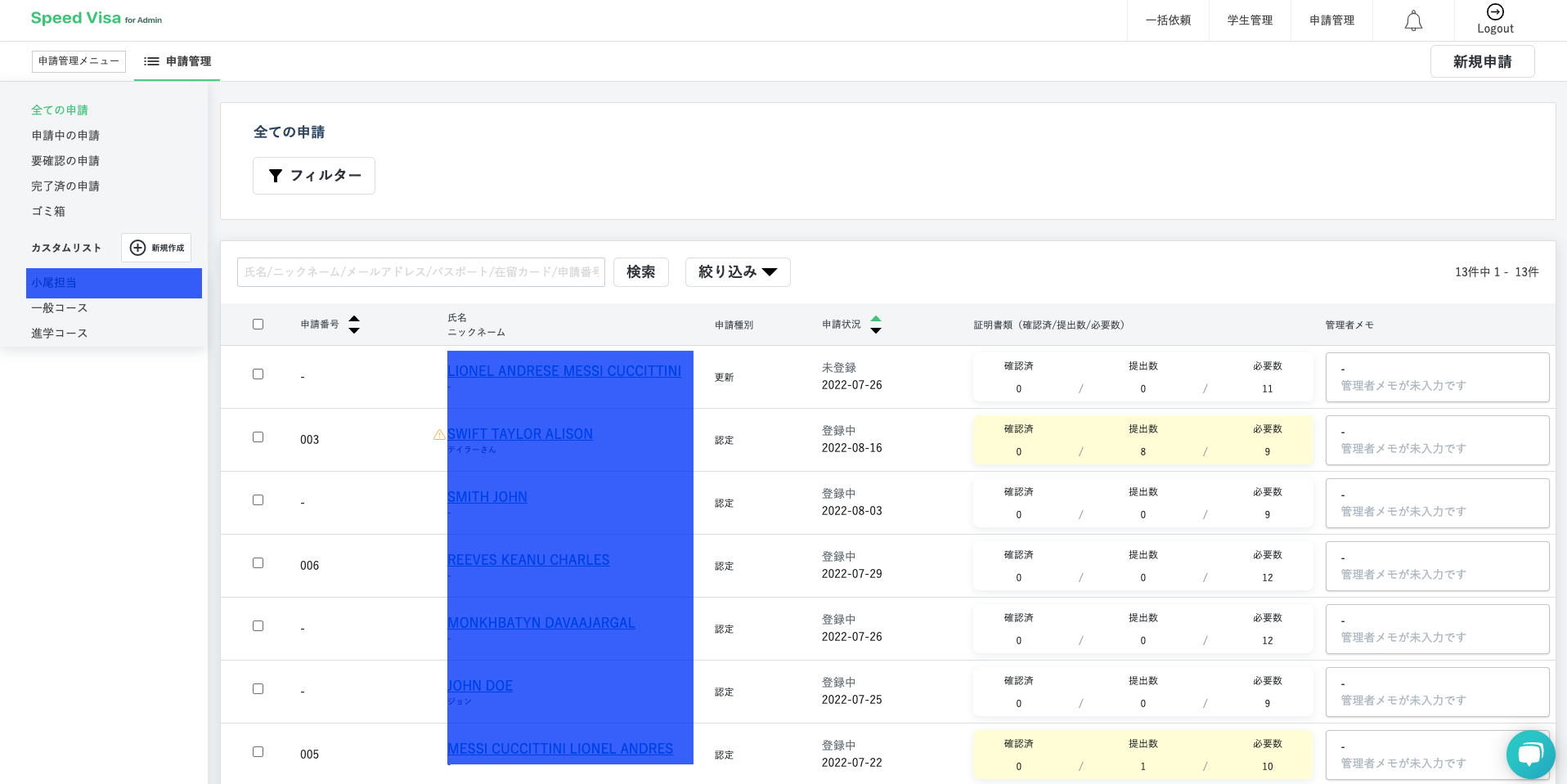Image resolution: width=1567 pixels, height=784 pixels.
Task: Click document counts for application 003
Action: 1143,441
